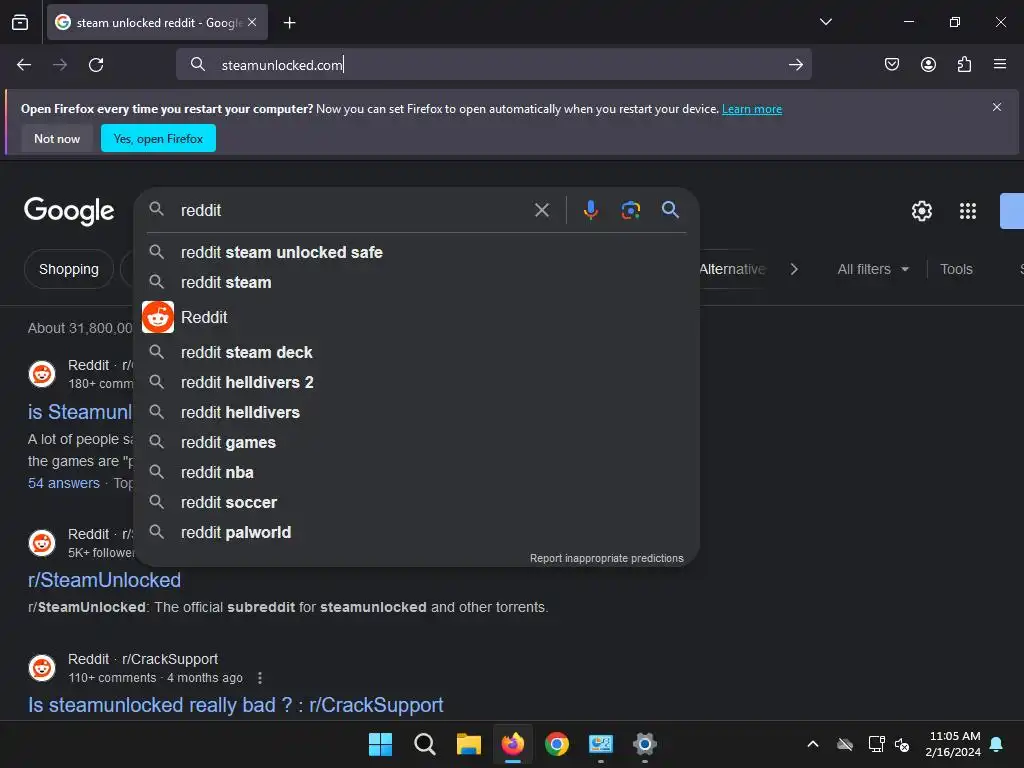Search by image with Lens icon
This screenshot has width=1024, height=768.
coord(630,210)
